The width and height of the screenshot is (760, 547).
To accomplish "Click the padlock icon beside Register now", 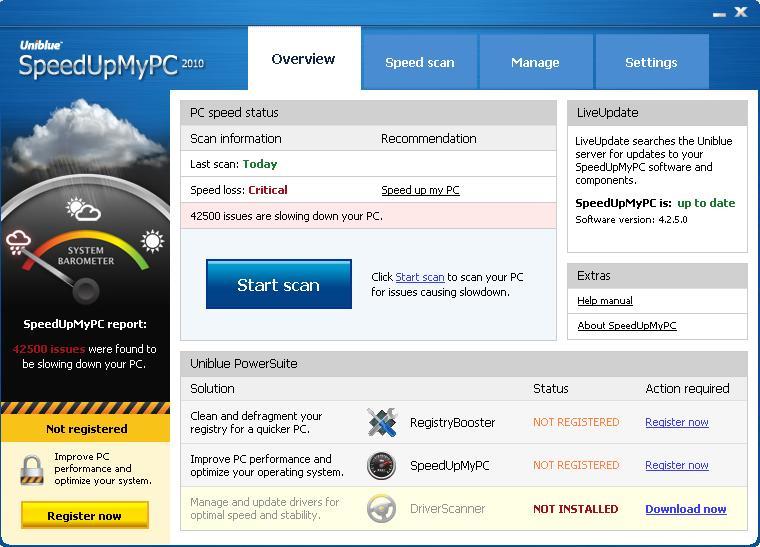I will click(33, 469).
